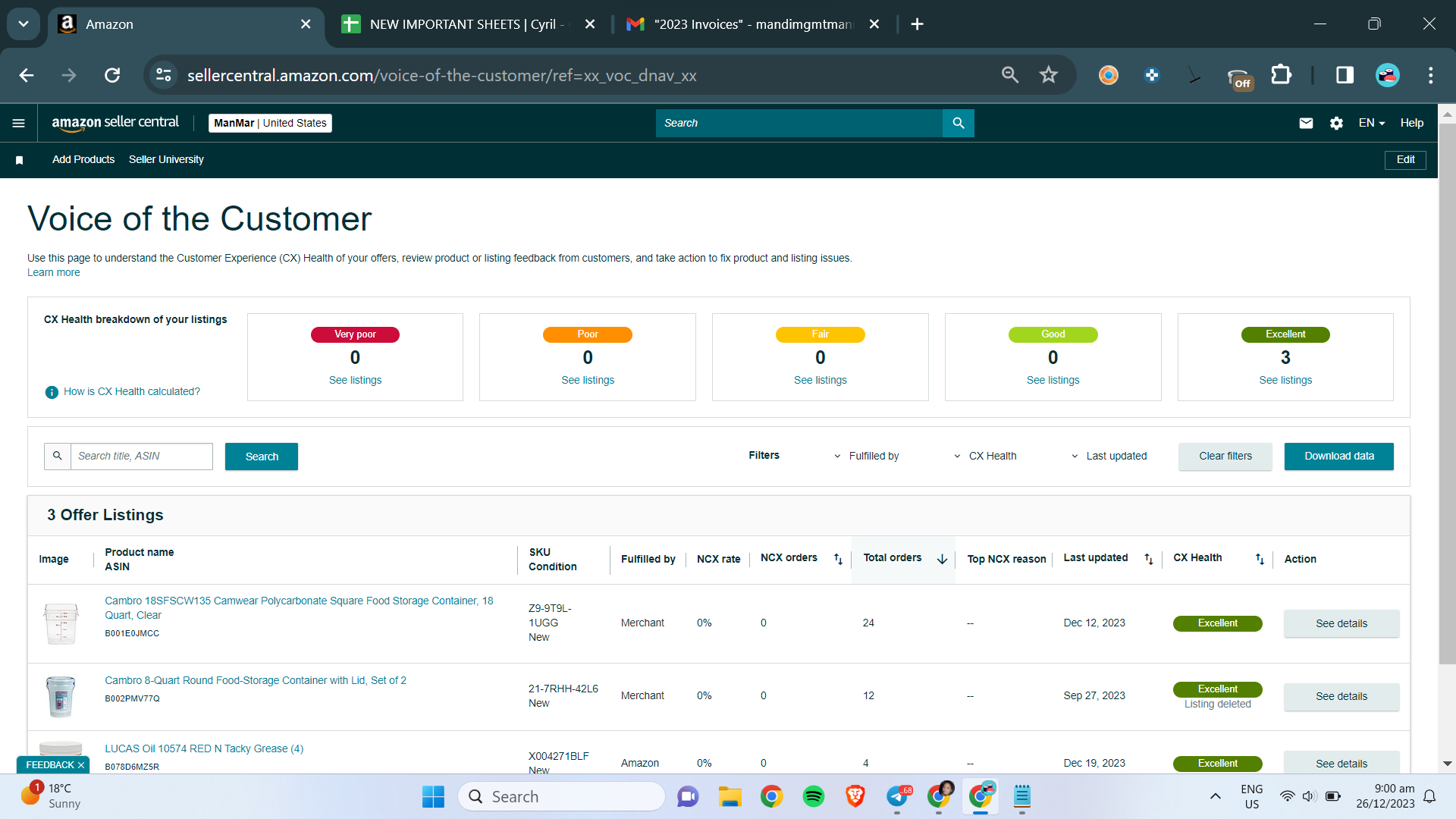The width and height of the screenshot is (1456, 819).
Task: Open the Help menu link
Action: click(x=1412, y=123)
